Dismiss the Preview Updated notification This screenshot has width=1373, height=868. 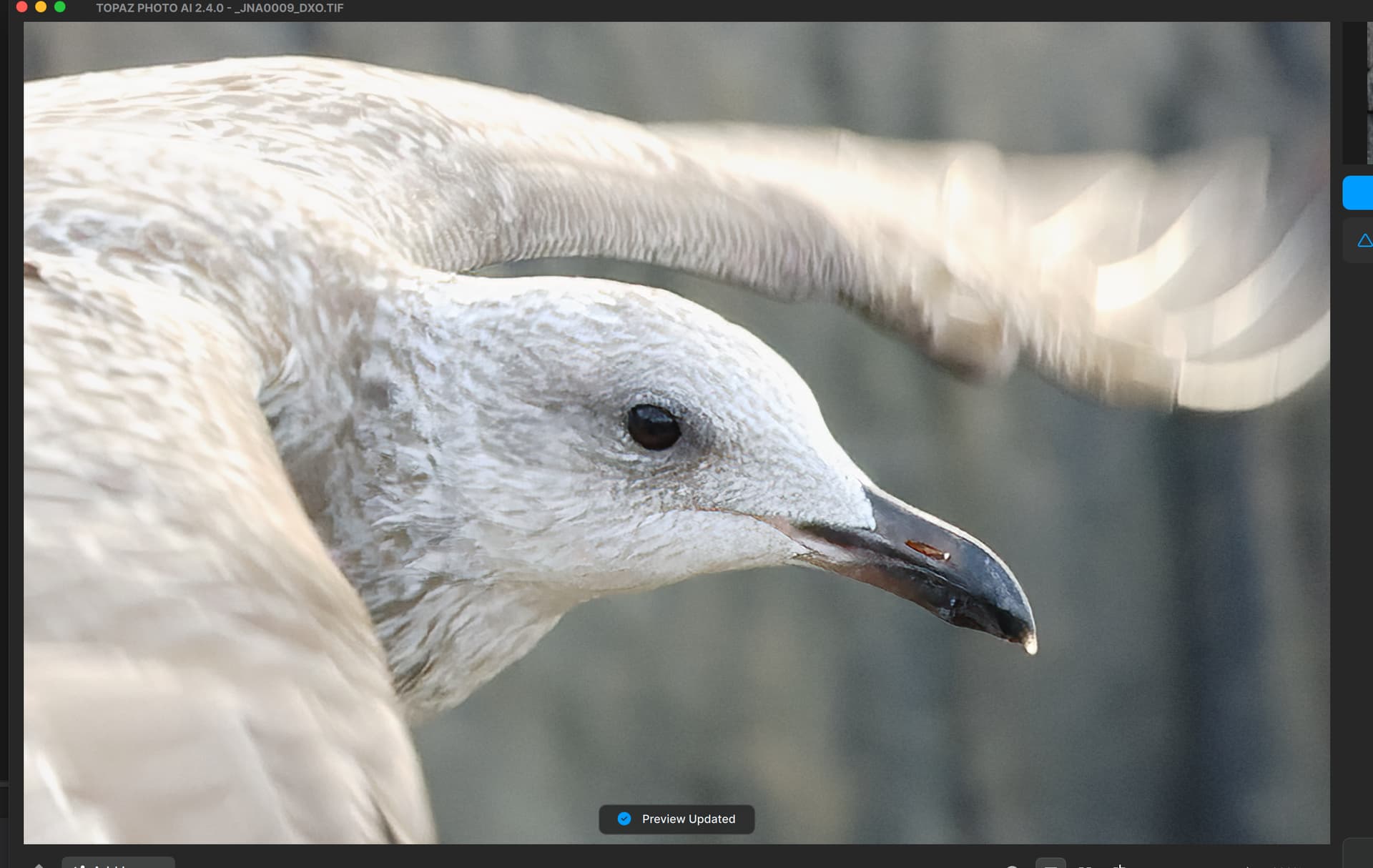(676, 819)
